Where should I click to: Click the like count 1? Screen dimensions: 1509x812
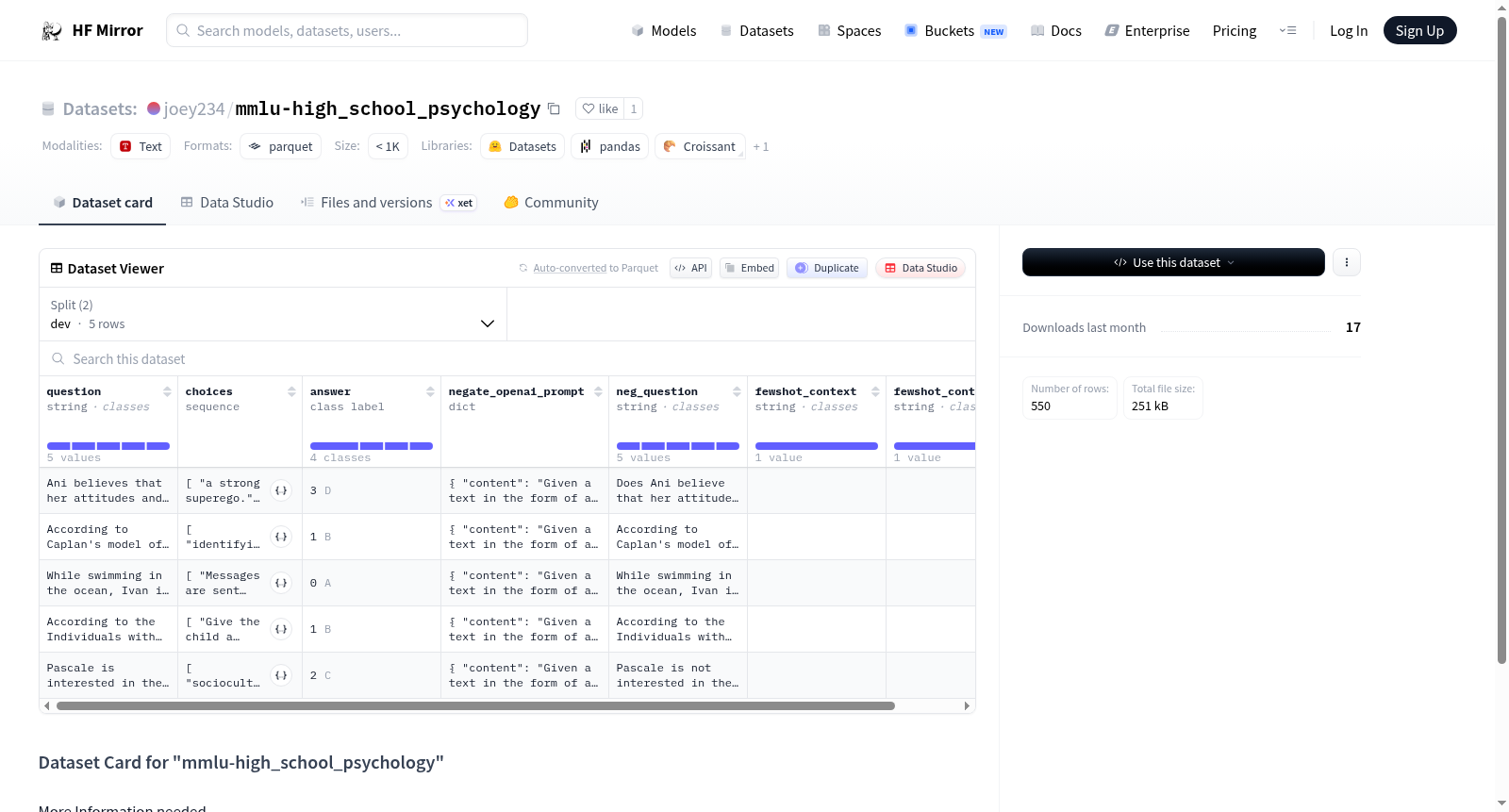[634, 108]
